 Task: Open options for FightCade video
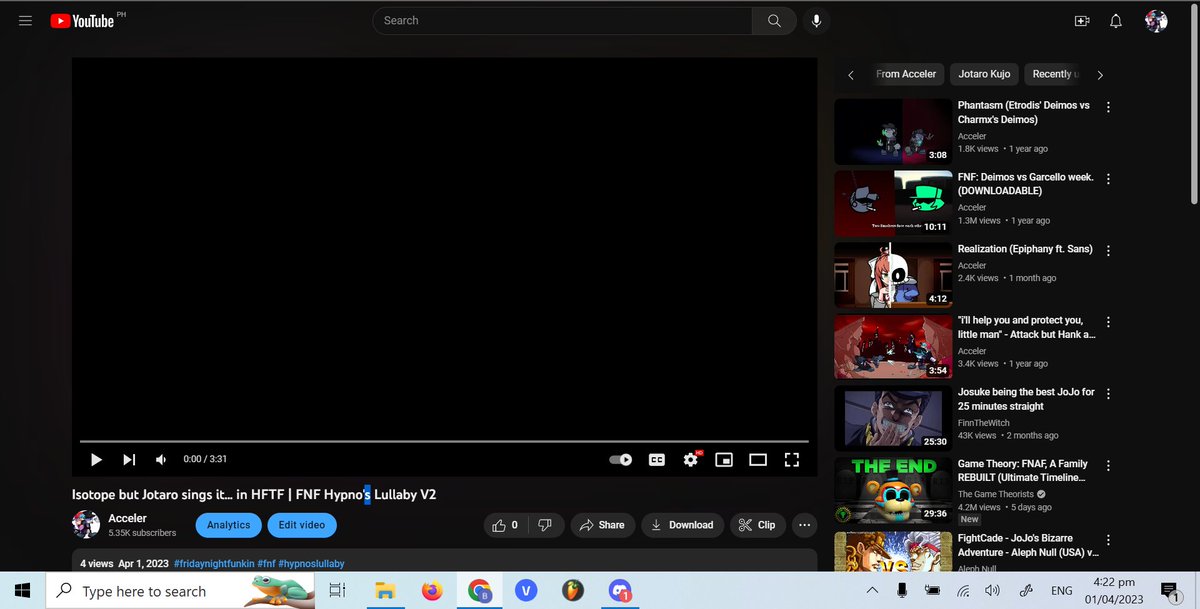[1108, 539]
